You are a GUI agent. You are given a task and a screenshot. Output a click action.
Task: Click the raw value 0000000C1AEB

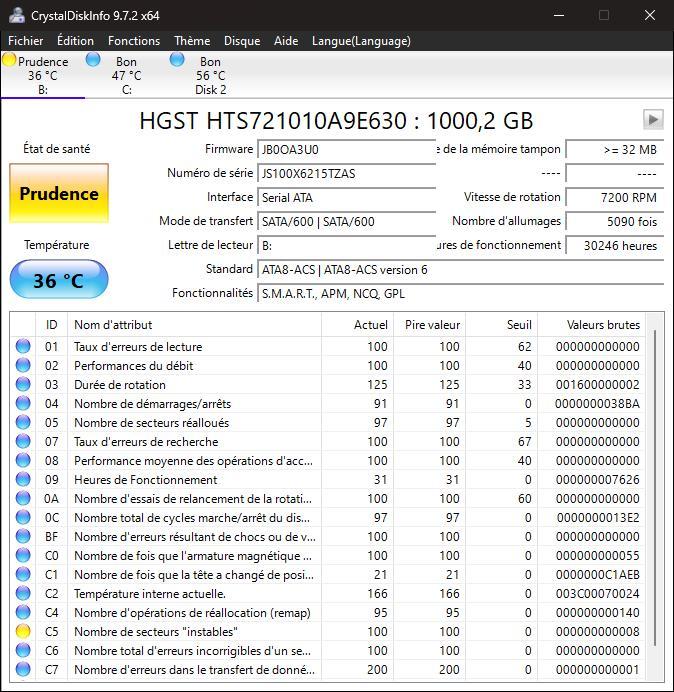point(597,574)
